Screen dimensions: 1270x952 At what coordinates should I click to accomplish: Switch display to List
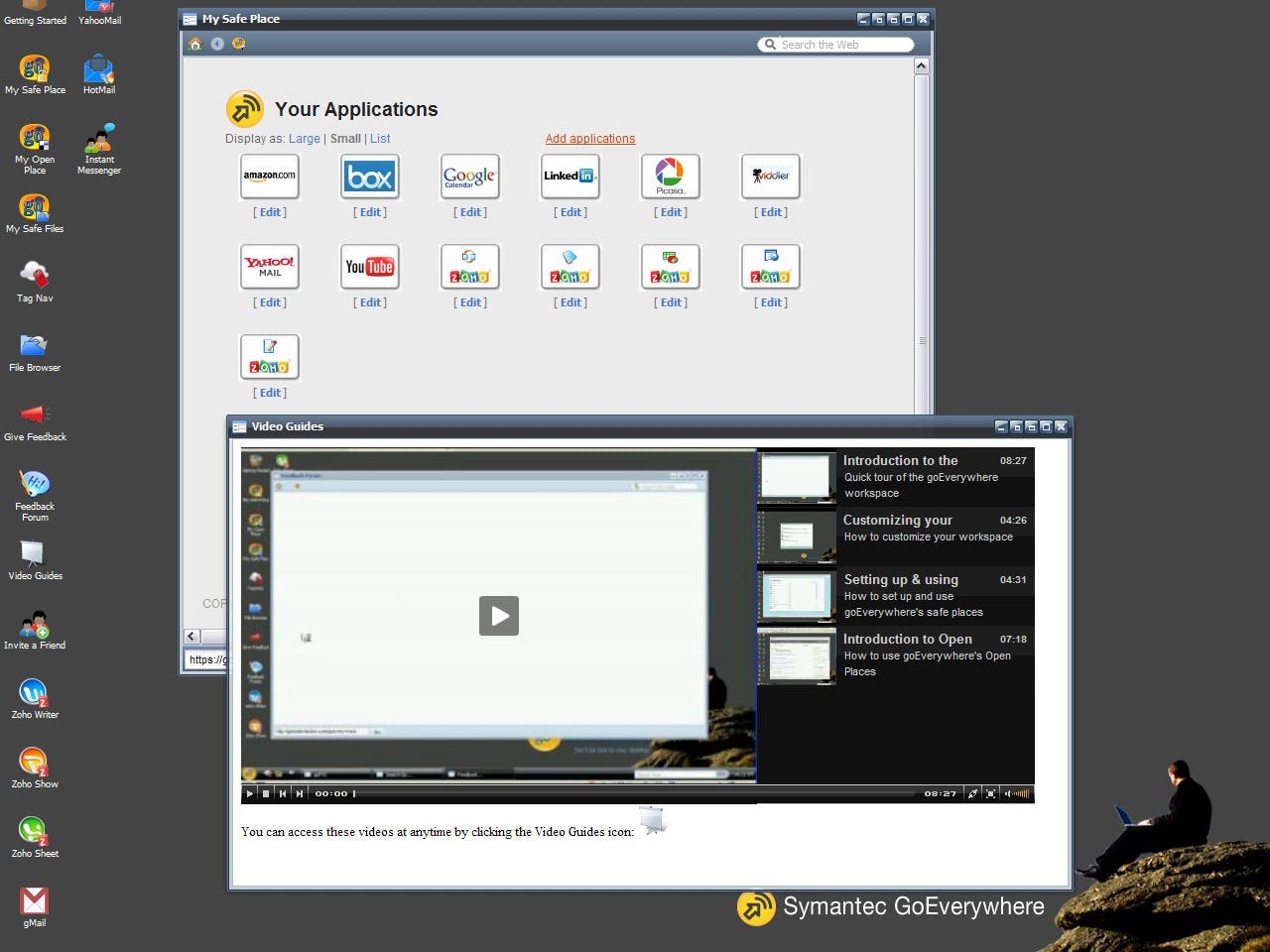380,139
